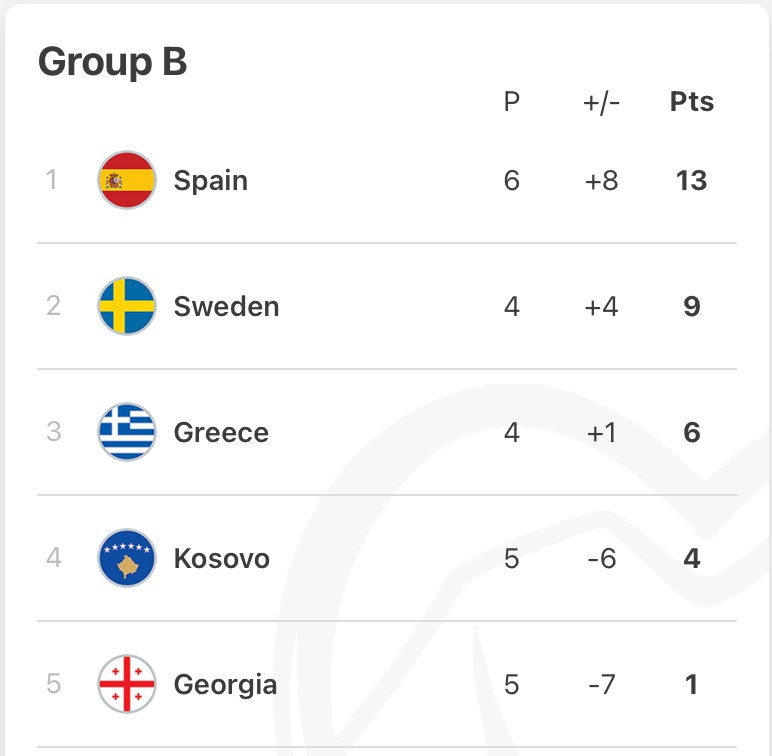Click the Georgia flag icon

[127, 684]
